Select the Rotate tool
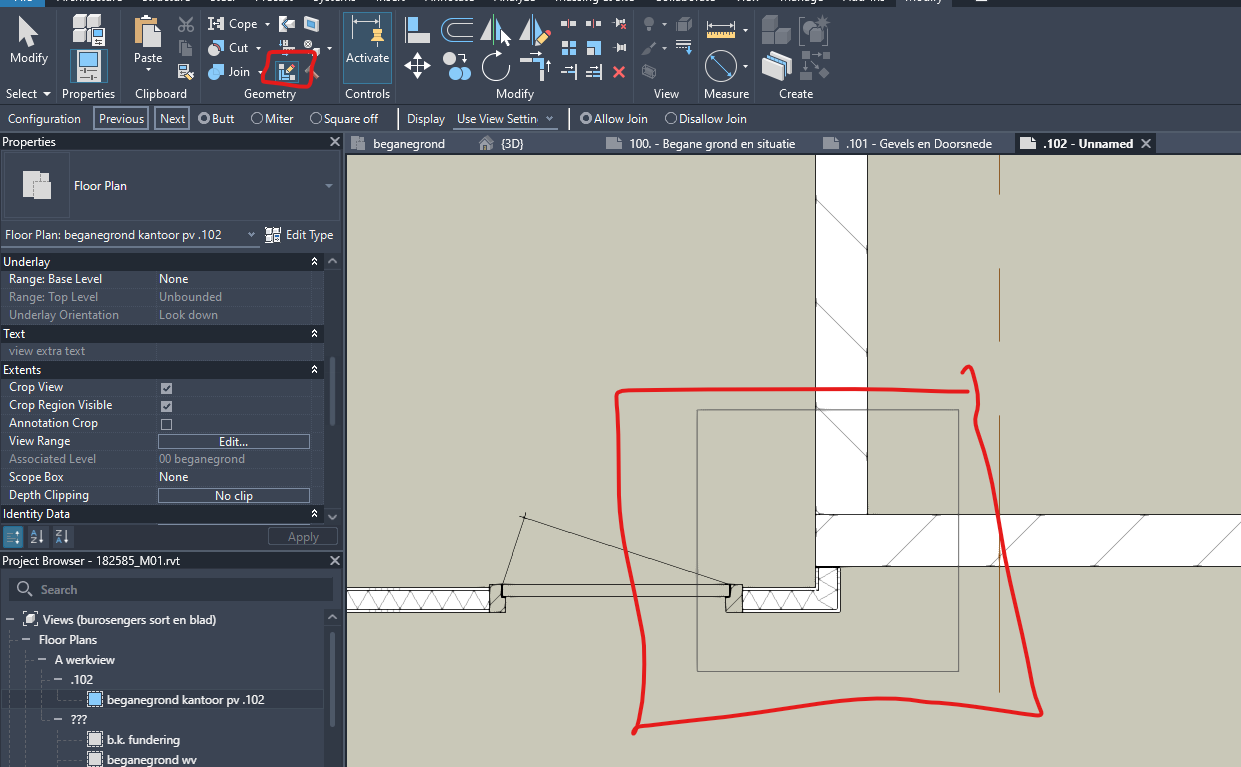 point(496,66)
